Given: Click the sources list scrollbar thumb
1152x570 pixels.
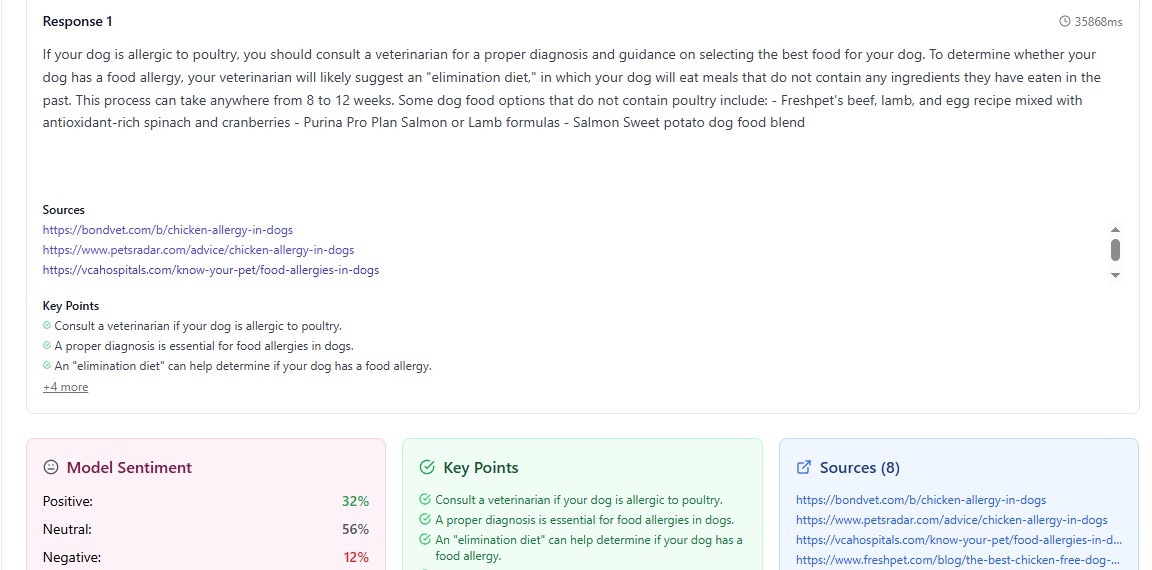Looking at the screenshot, I should [1115, 249].
